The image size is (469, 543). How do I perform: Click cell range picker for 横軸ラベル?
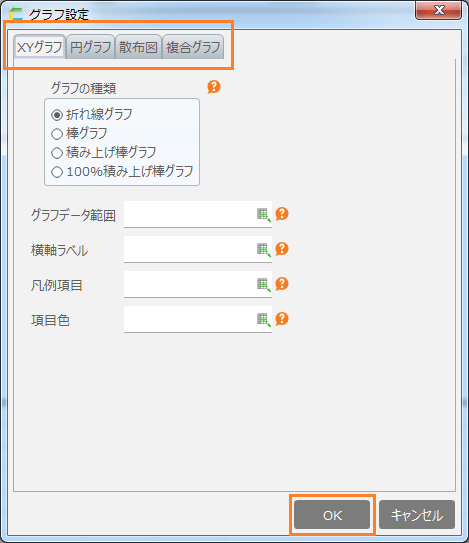pos(264,250)
